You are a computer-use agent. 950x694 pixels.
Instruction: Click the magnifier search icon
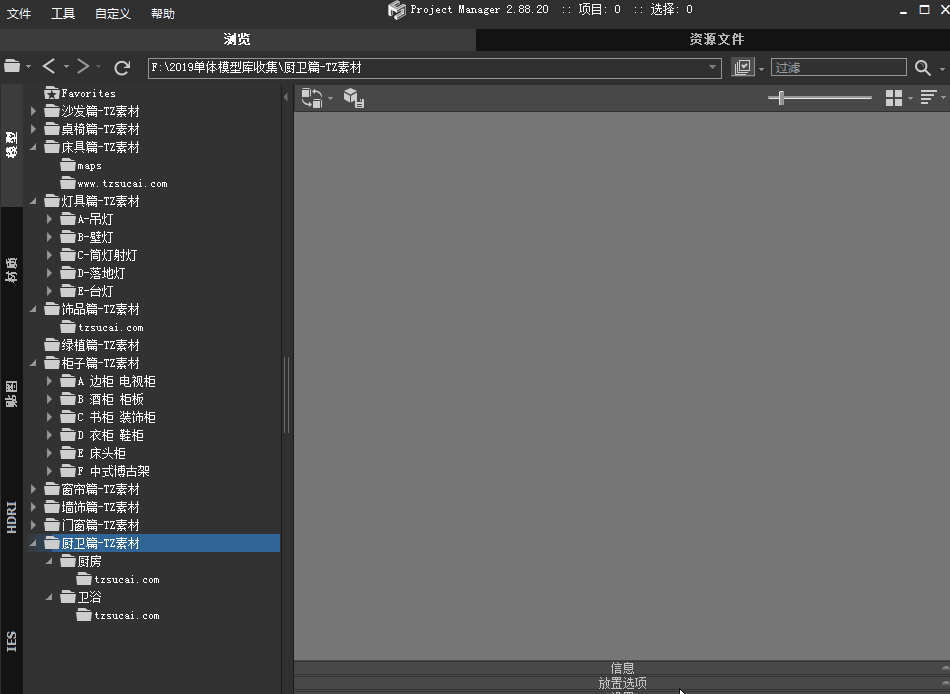[922, 67]
